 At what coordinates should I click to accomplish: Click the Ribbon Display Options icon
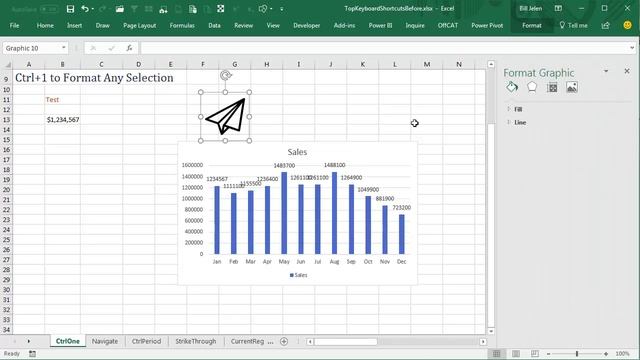558,9
